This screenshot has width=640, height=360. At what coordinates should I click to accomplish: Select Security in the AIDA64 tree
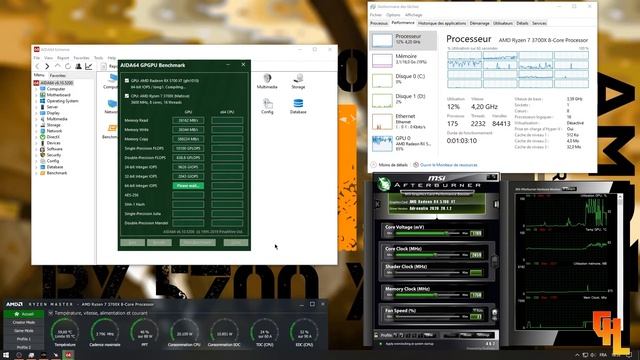54,155
